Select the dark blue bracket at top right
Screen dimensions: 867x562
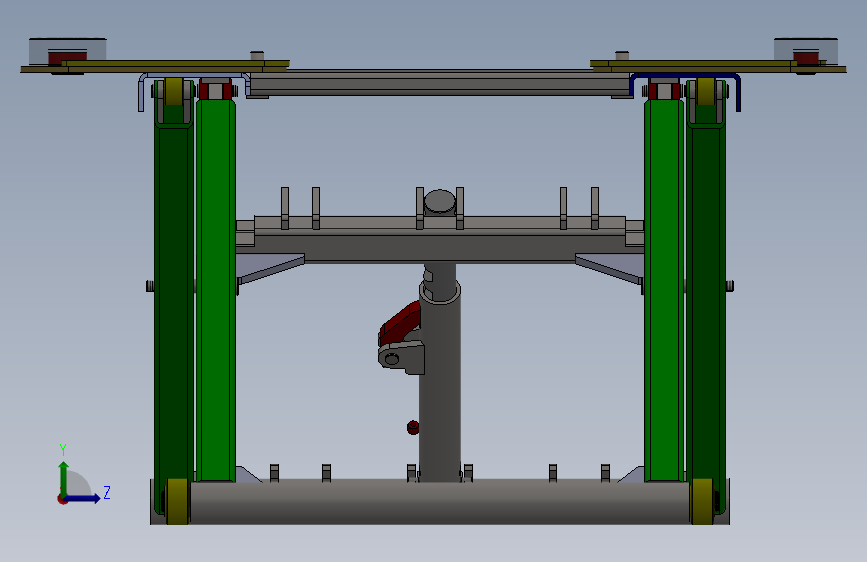686,77
